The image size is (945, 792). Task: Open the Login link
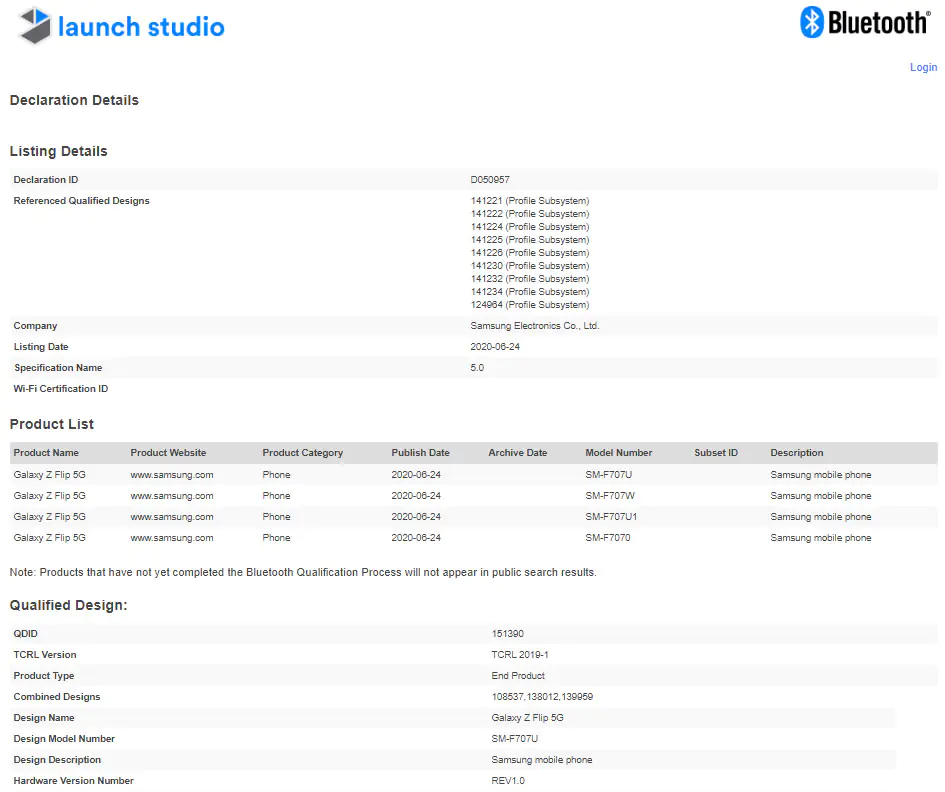(923, 67)
